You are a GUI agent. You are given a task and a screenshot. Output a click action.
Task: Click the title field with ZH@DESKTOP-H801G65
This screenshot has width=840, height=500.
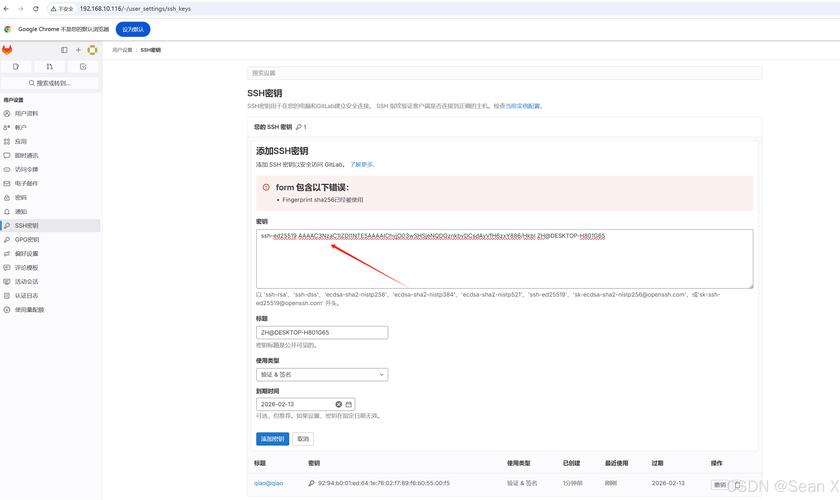click(x=322, y=333)
